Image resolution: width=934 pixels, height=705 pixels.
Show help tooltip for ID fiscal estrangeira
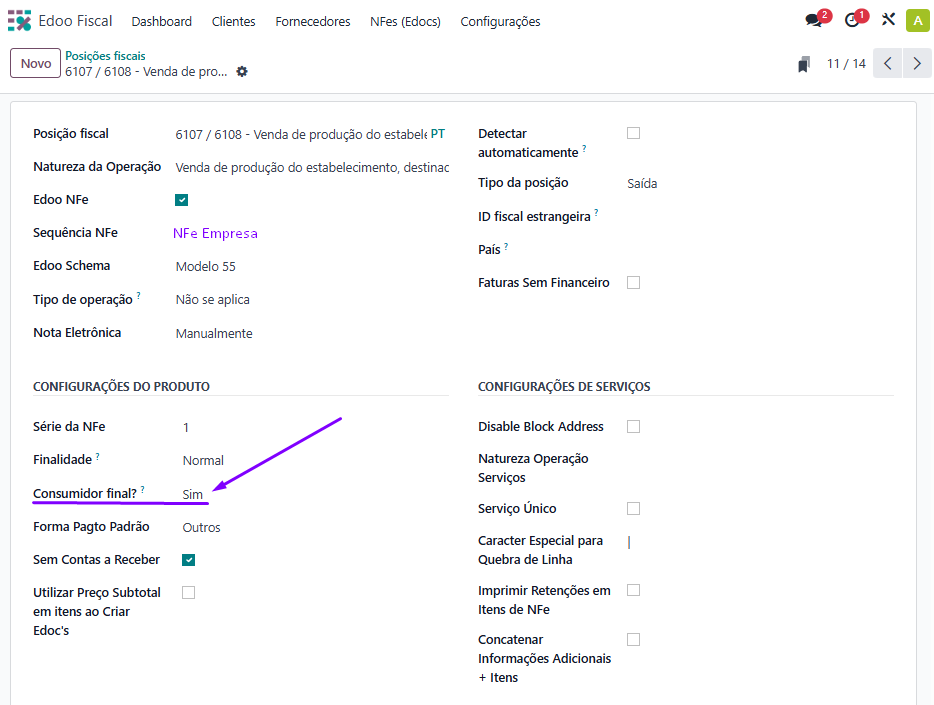pyautogui.click(x=596, y=212)
